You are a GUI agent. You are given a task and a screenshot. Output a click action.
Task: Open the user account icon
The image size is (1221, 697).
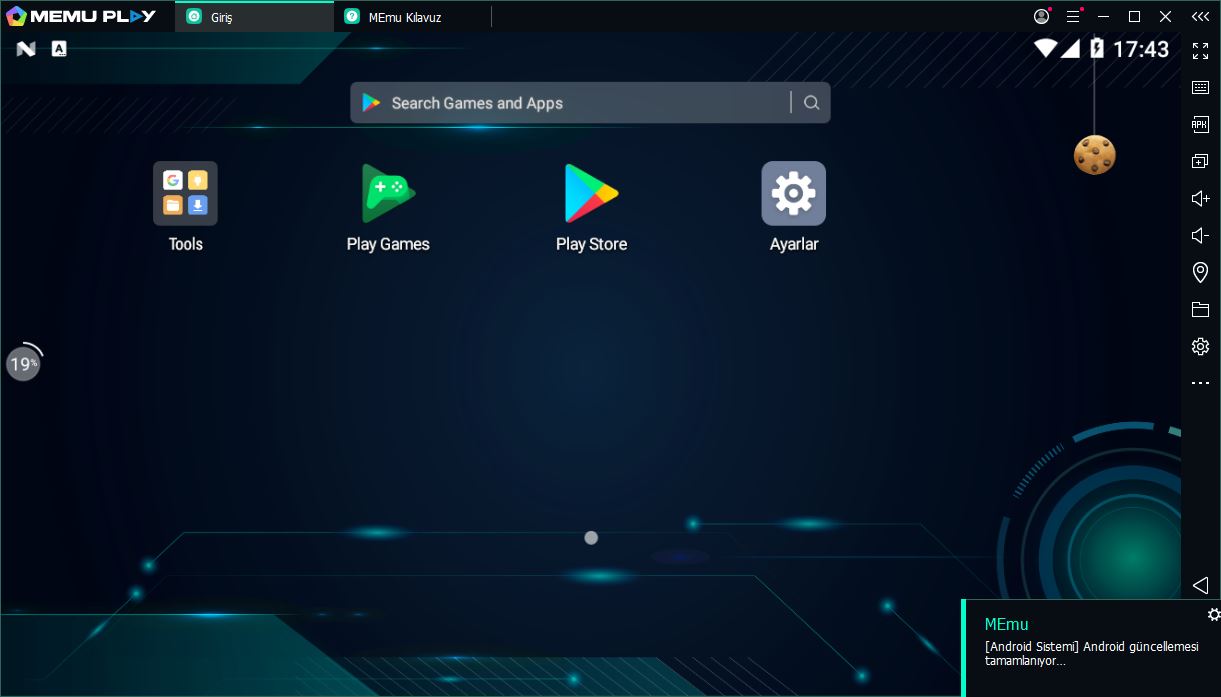click(x=1042, y=16)
